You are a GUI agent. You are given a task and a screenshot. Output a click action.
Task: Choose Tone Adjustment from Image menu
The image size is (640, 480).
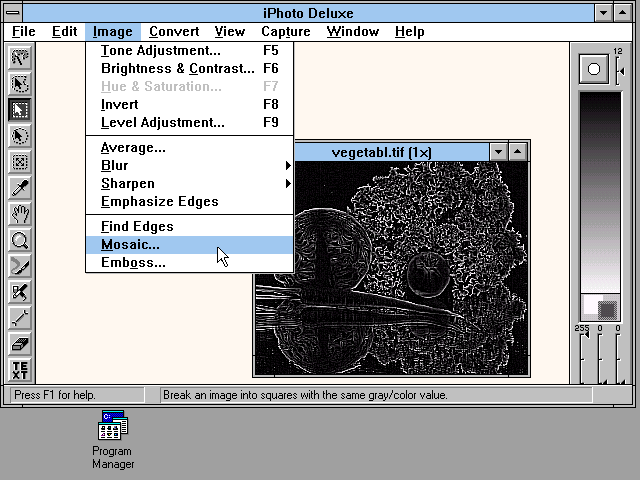click(x=189, y=51)
